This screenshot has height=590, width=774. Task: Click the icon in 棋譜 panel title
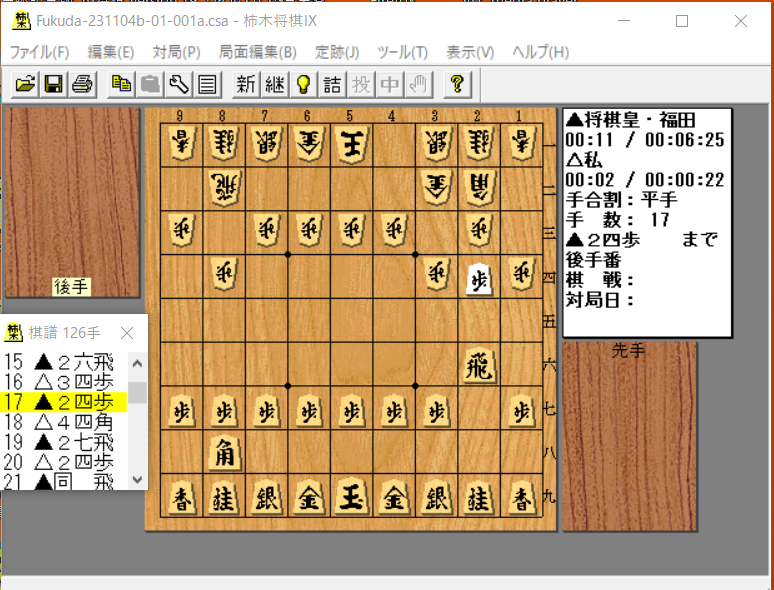(13, 333)
